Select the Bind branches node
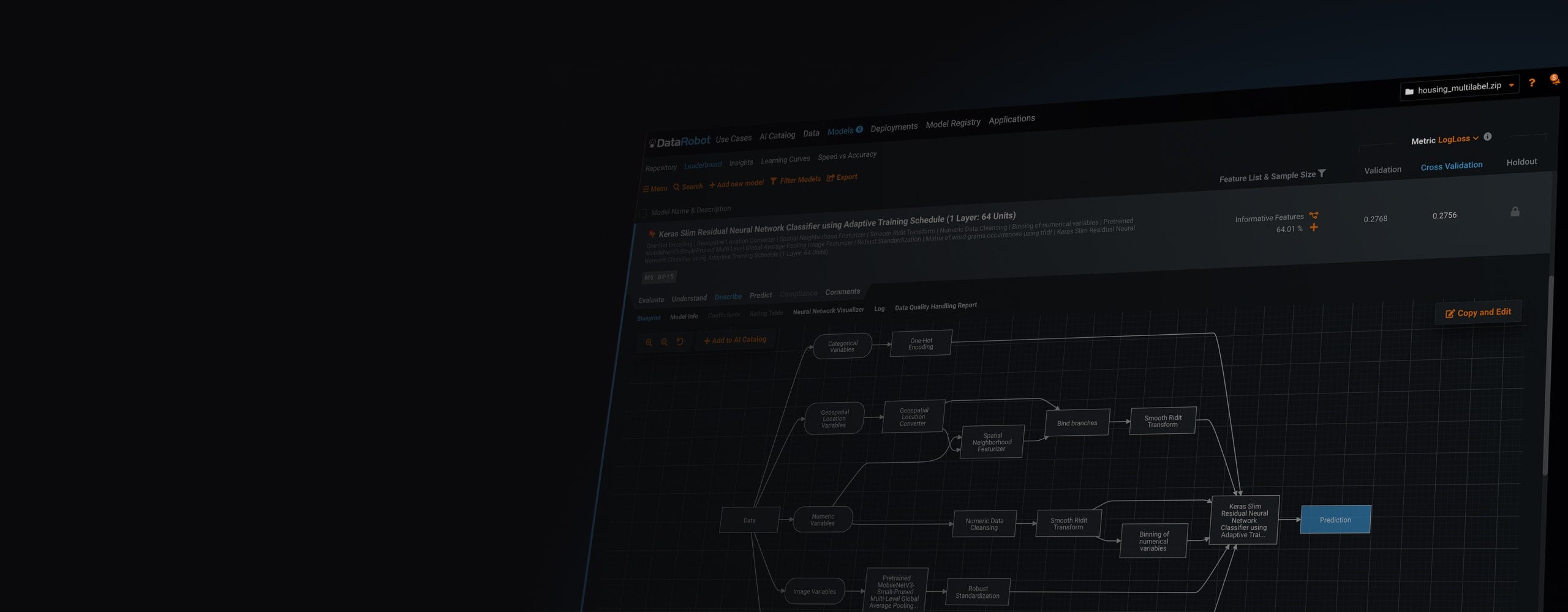This screenshot has width=1568, height=612. coord(1077,423)
